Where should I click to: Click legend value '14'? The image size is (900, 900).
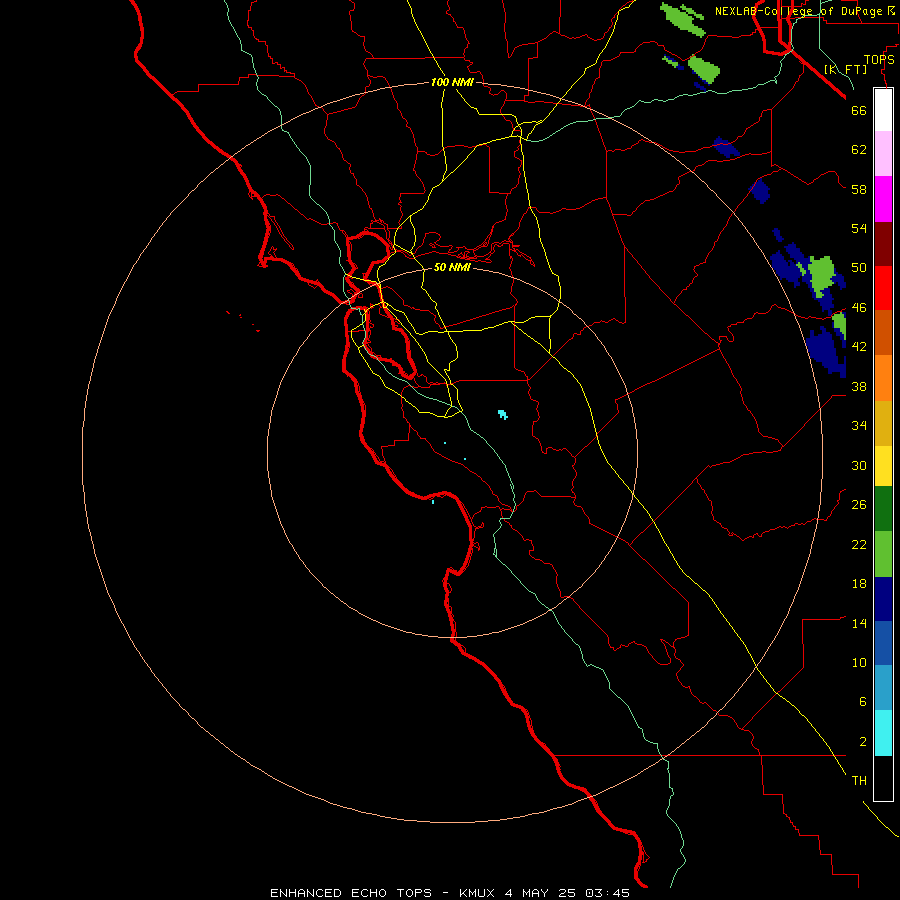859,623
